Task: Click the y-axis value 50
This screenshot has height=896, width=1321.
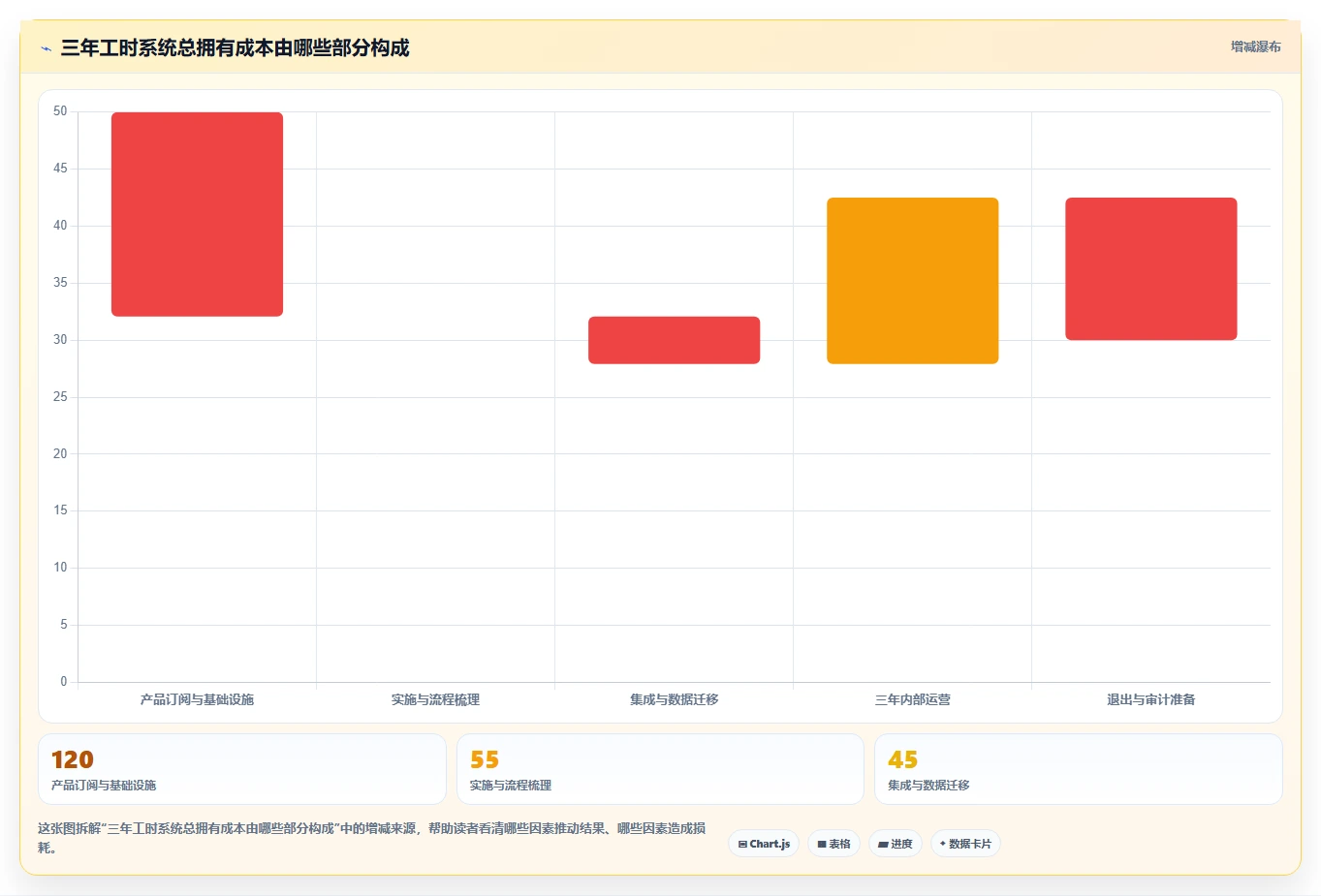Action: pos(60,111)
